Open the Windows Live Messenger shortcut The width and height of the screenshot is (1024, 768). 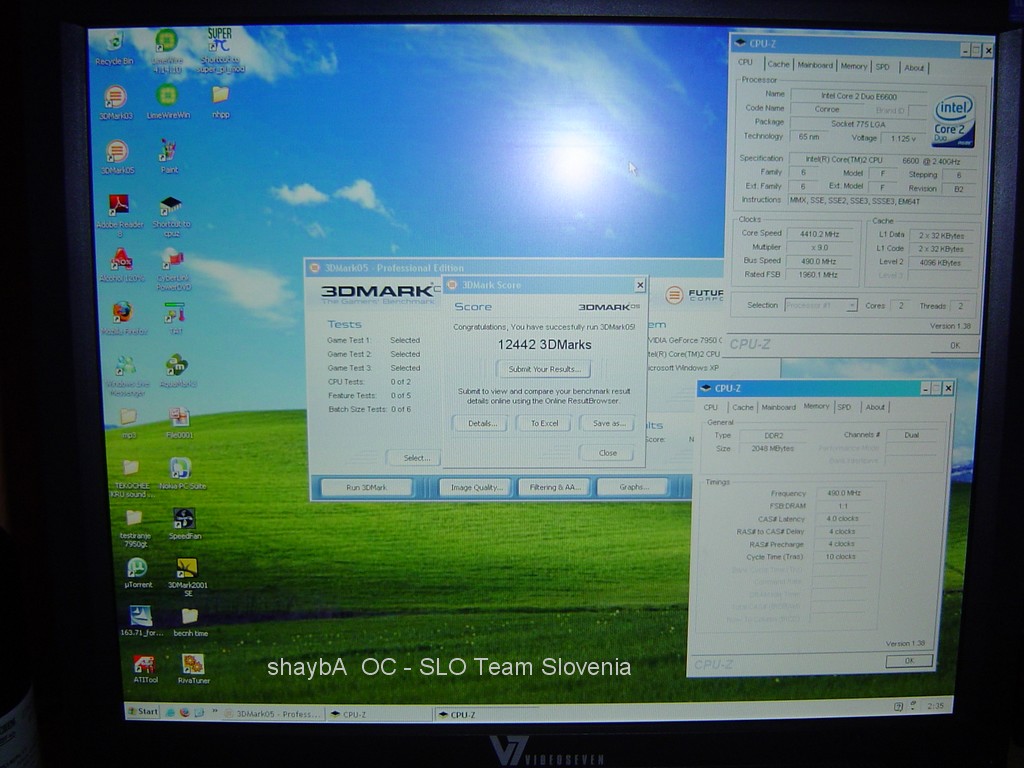[127, 376]
